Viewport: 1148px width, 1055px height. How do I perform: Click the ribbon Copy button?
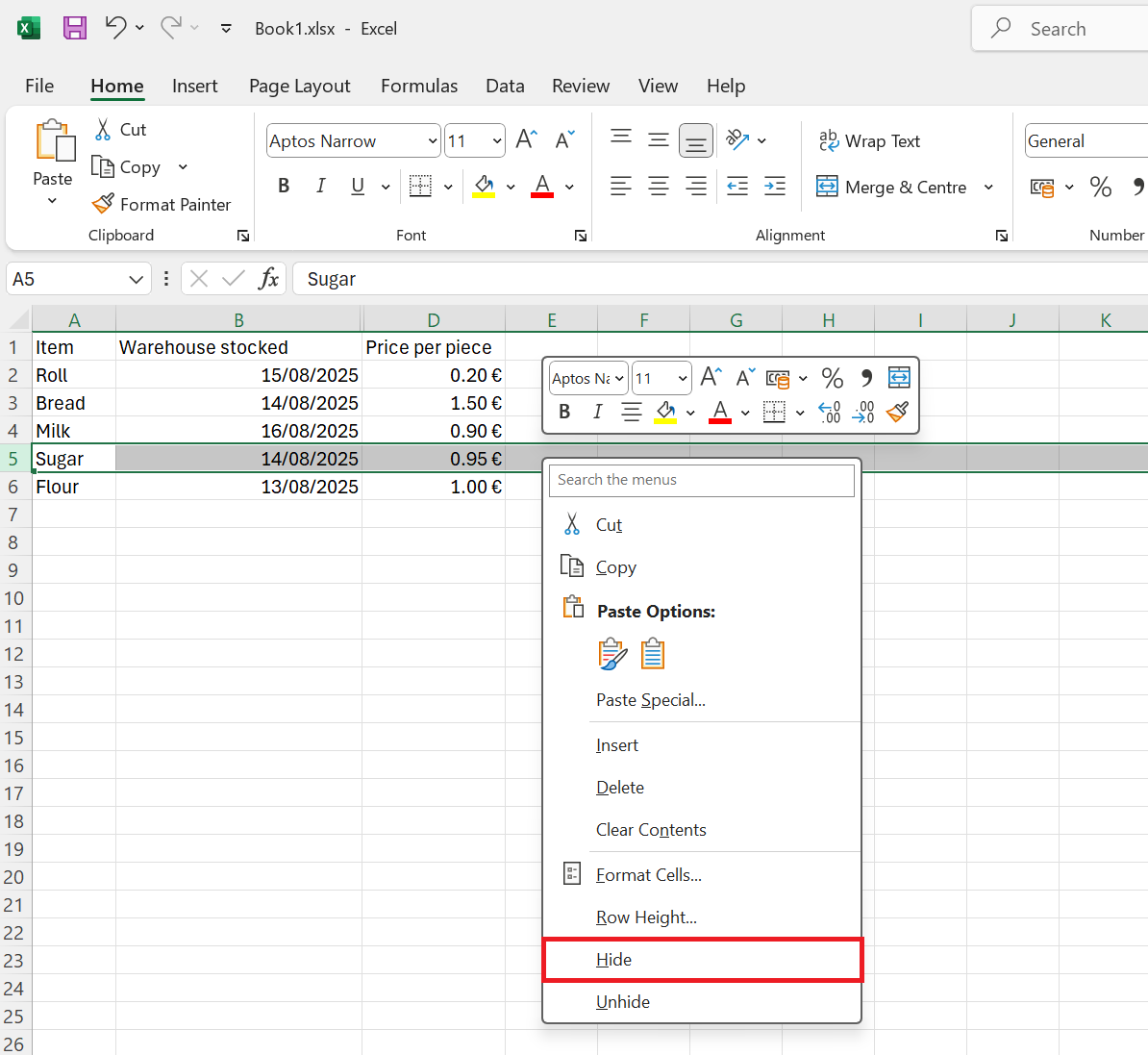pyautogui.click(x=126, y=167)
